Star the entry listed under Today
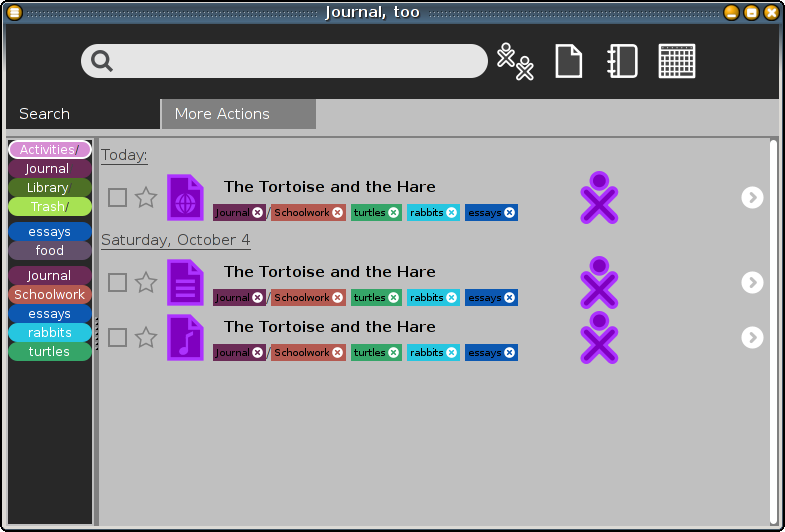The height and width of the screenshot is (532, 785). 146,198
